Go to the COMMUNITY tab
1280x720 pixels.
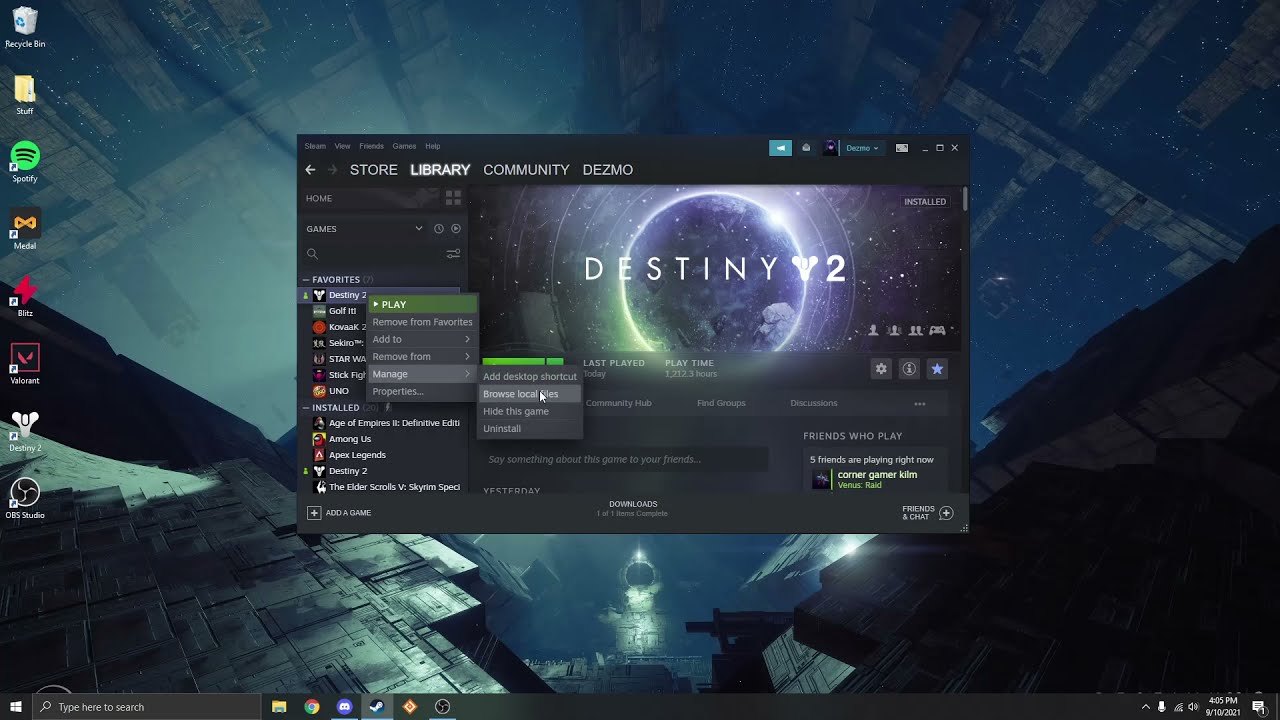click(x=526, y=170)
